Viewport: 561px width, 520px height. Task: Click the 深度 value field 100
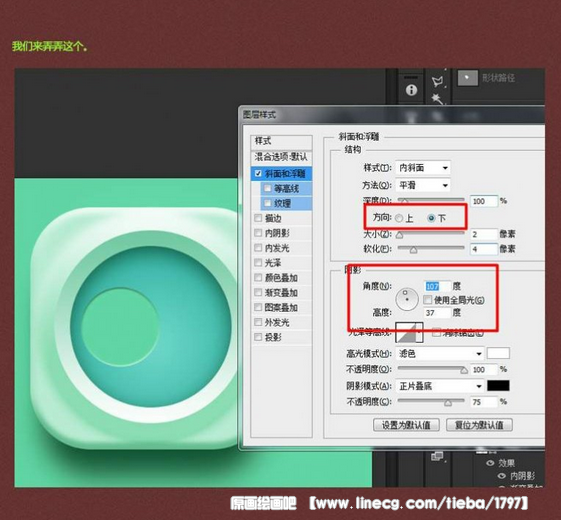coord(484,201)
